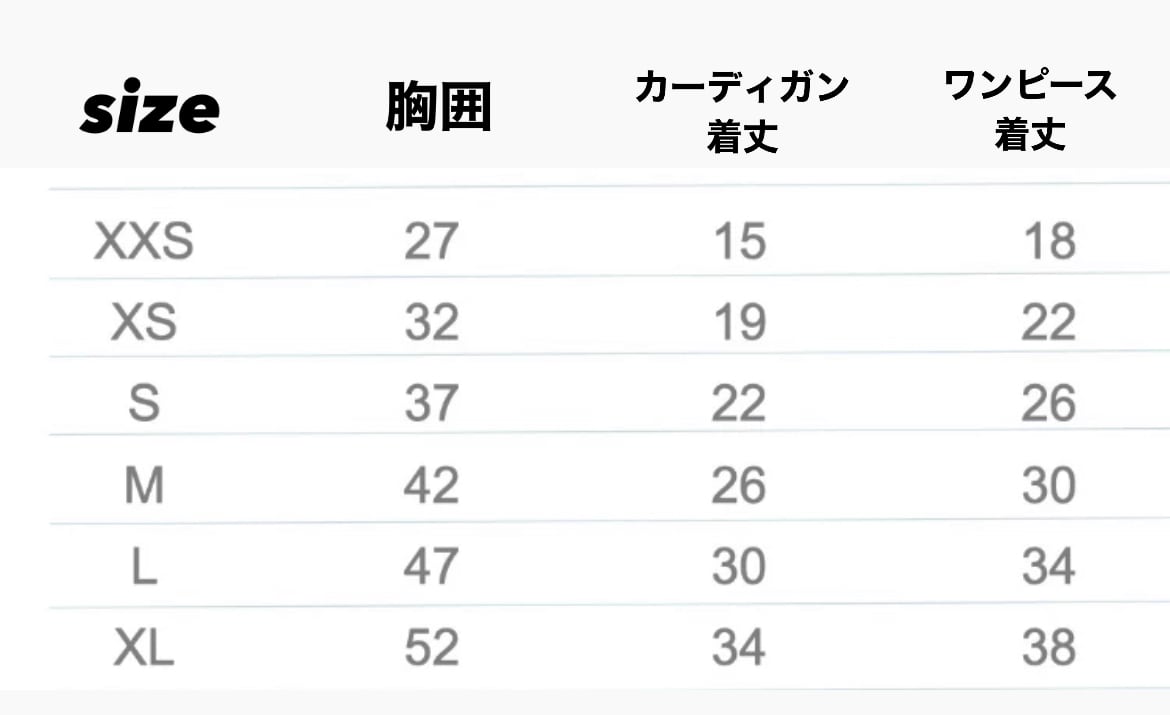Click the XXS dress length value 18

1049,241
